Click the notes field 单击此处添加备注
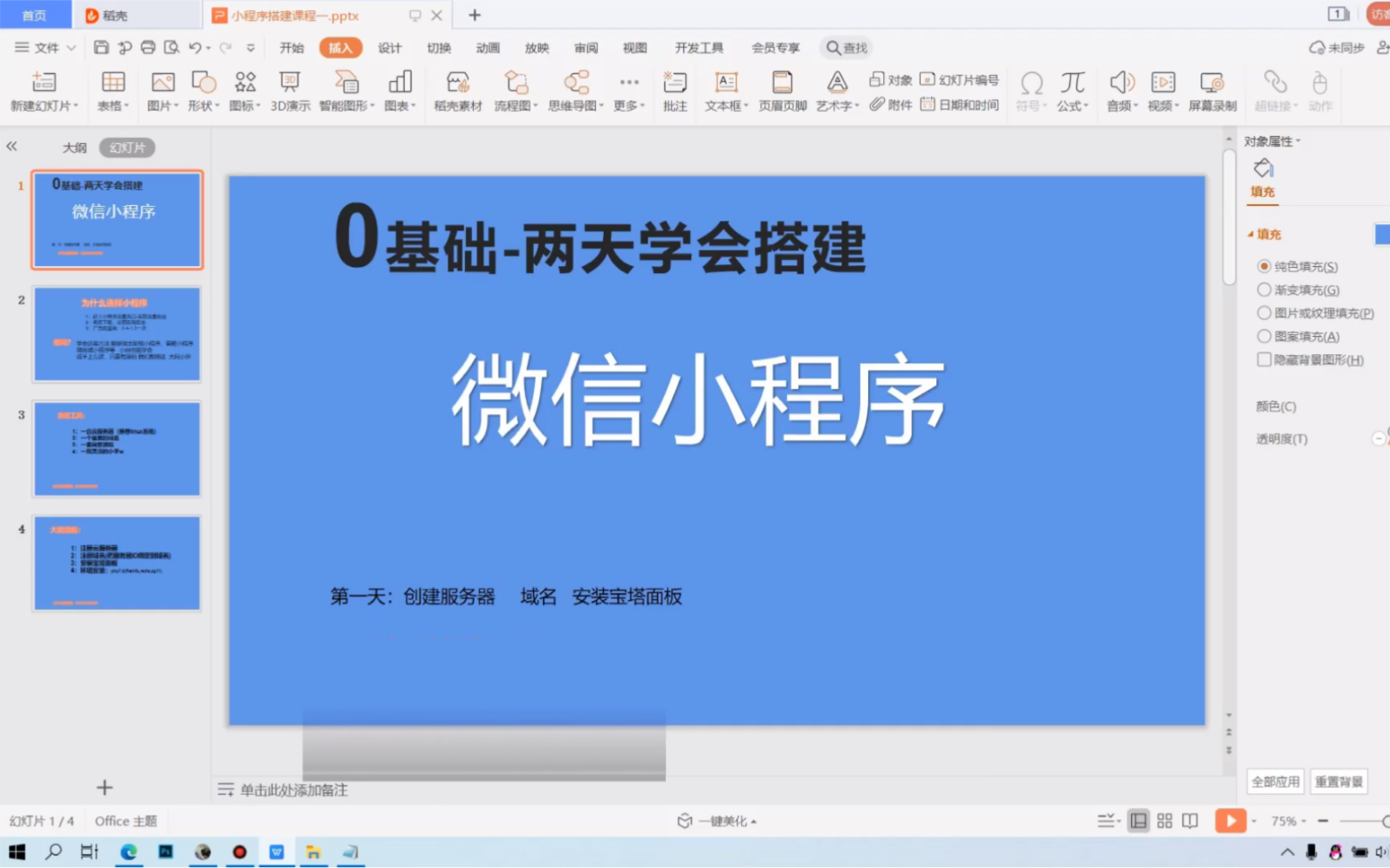 [293, 789]
